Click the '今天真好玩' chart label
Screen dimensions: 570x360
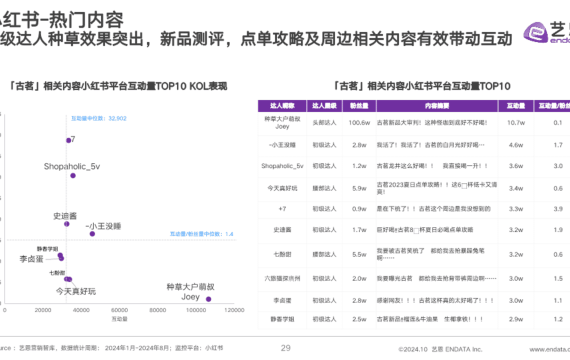tap(76, 291)
